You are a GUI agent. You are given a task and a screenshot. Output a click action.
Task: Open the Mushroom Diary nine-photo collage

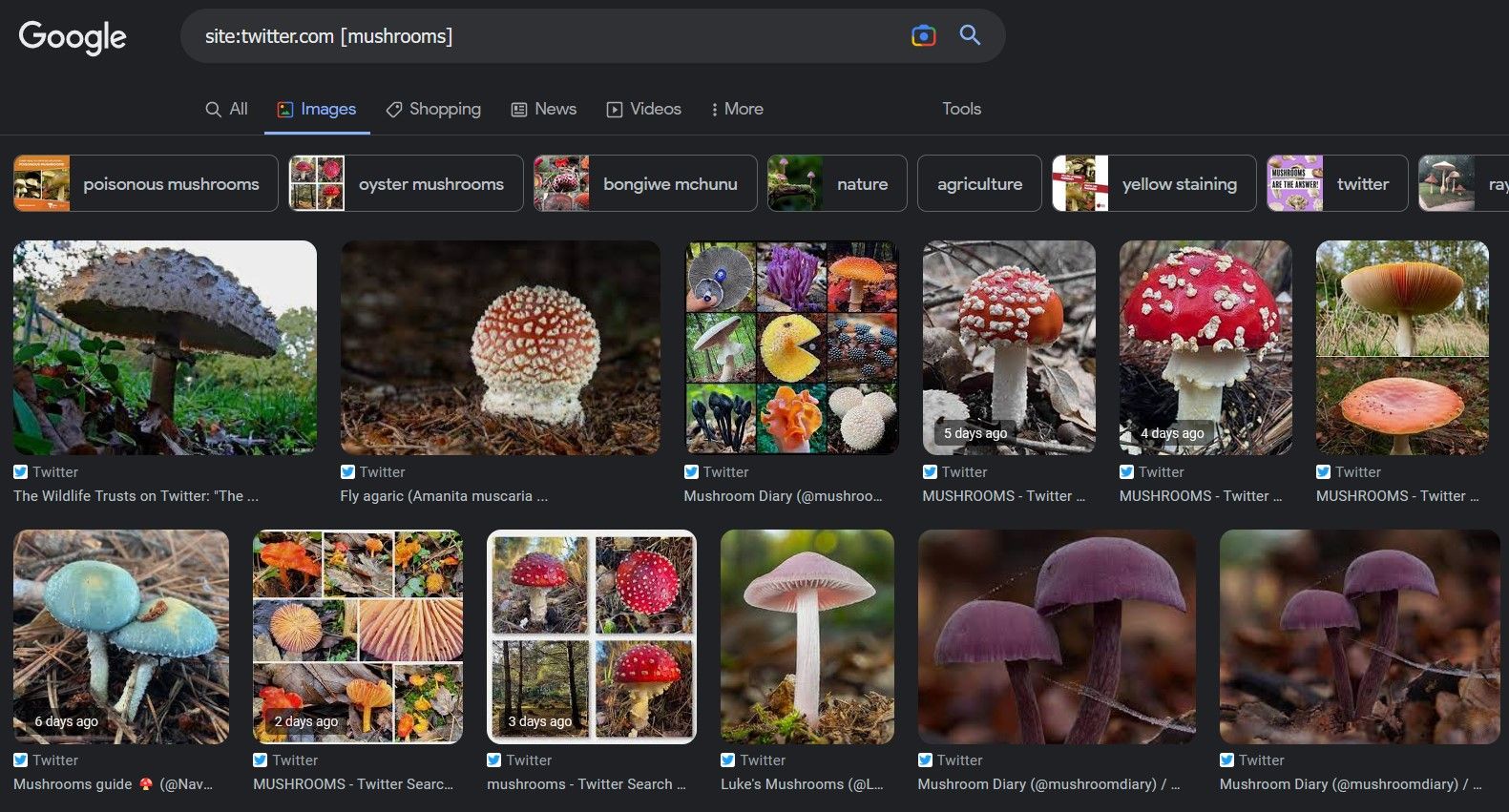(791, 347)
